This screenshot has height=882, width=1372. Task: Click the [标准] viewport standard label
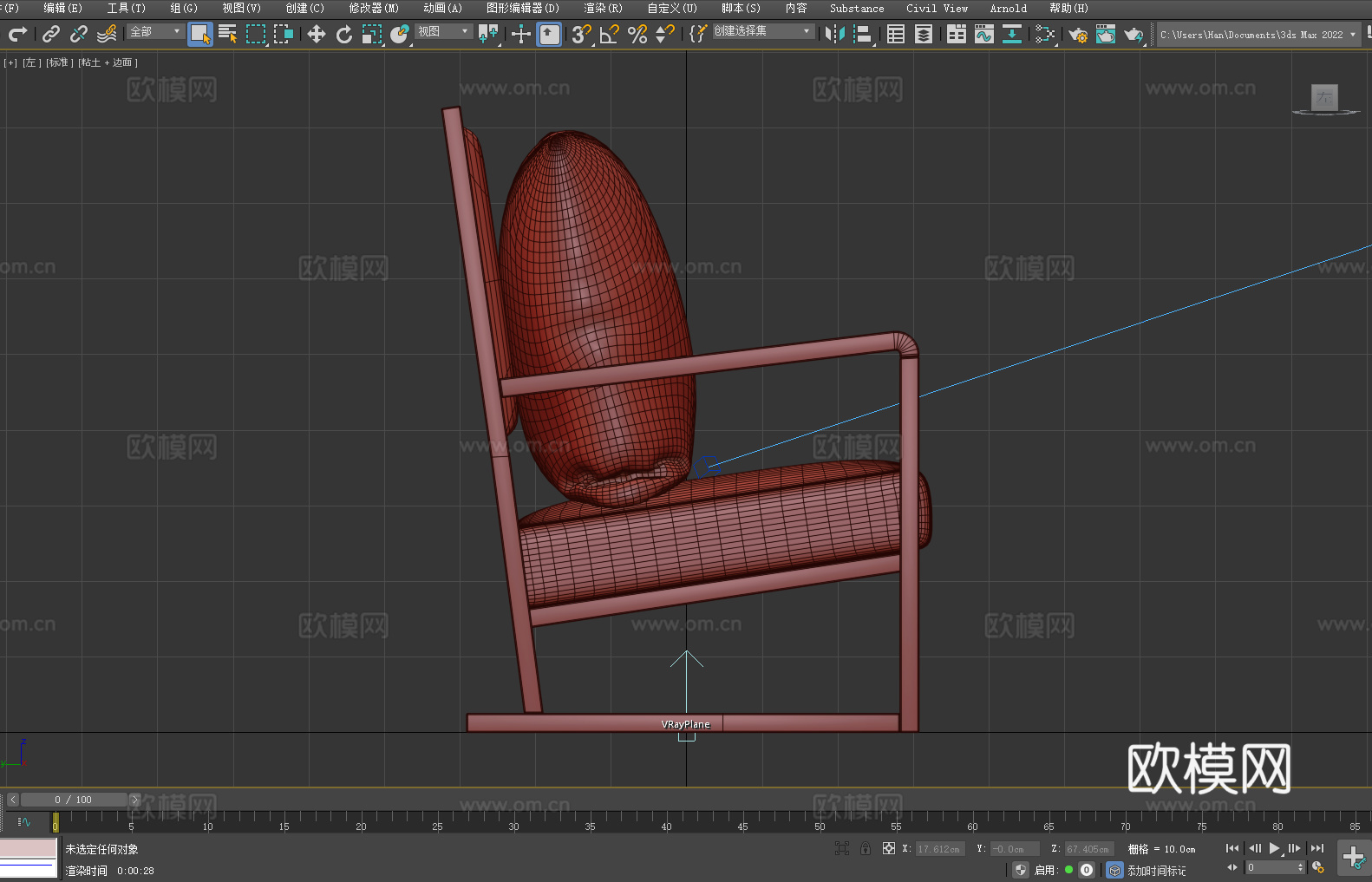[x=60, y=62]
